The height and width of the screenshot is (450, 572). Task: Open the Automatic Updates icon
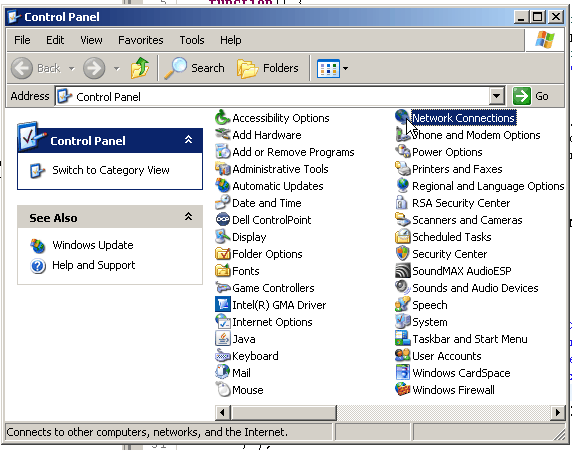coord(222,186)
